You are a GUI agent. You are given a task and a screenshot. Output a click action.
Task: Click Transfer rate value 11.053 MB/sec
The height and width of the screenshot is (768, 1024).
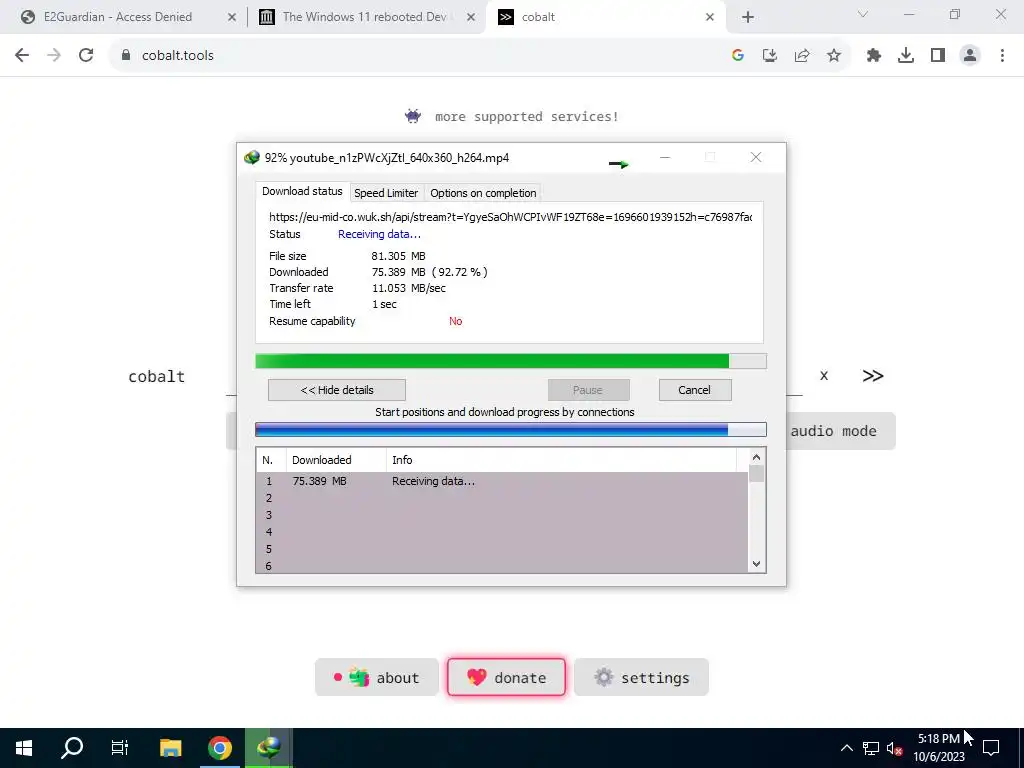pyautogui.click(x=409, y=288)
